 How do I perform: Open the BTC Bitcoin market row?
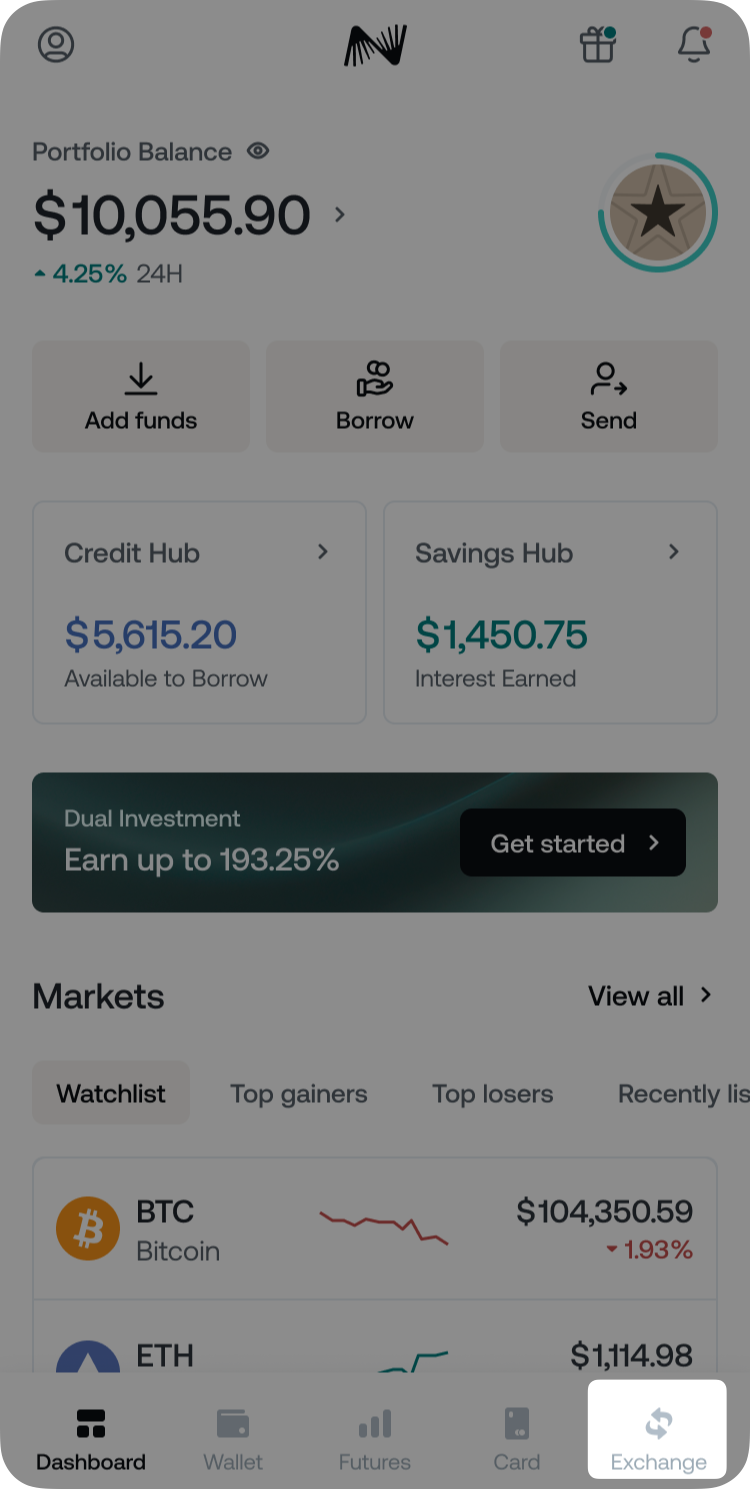(375, 1230)
